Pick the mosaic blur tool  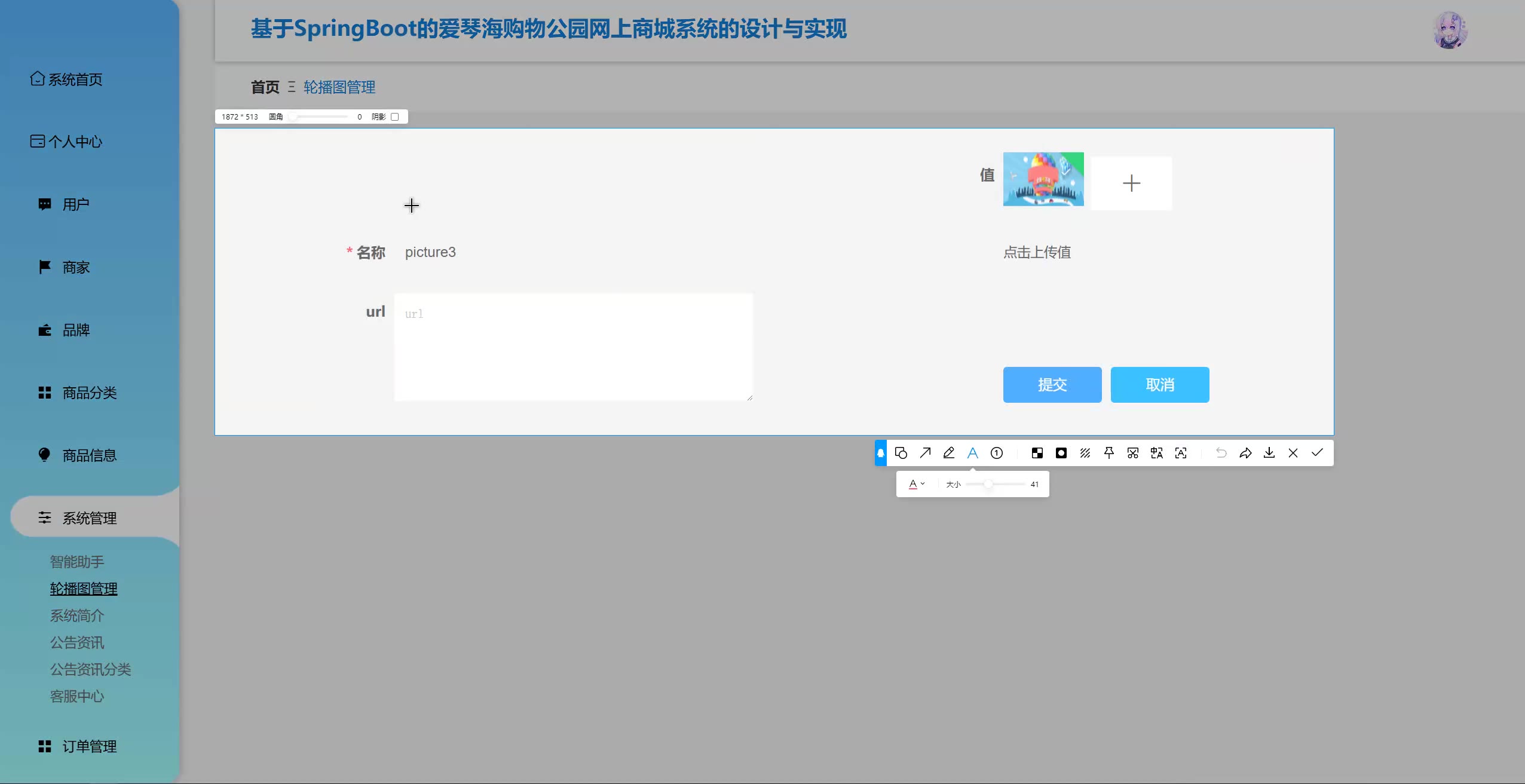1037,453
